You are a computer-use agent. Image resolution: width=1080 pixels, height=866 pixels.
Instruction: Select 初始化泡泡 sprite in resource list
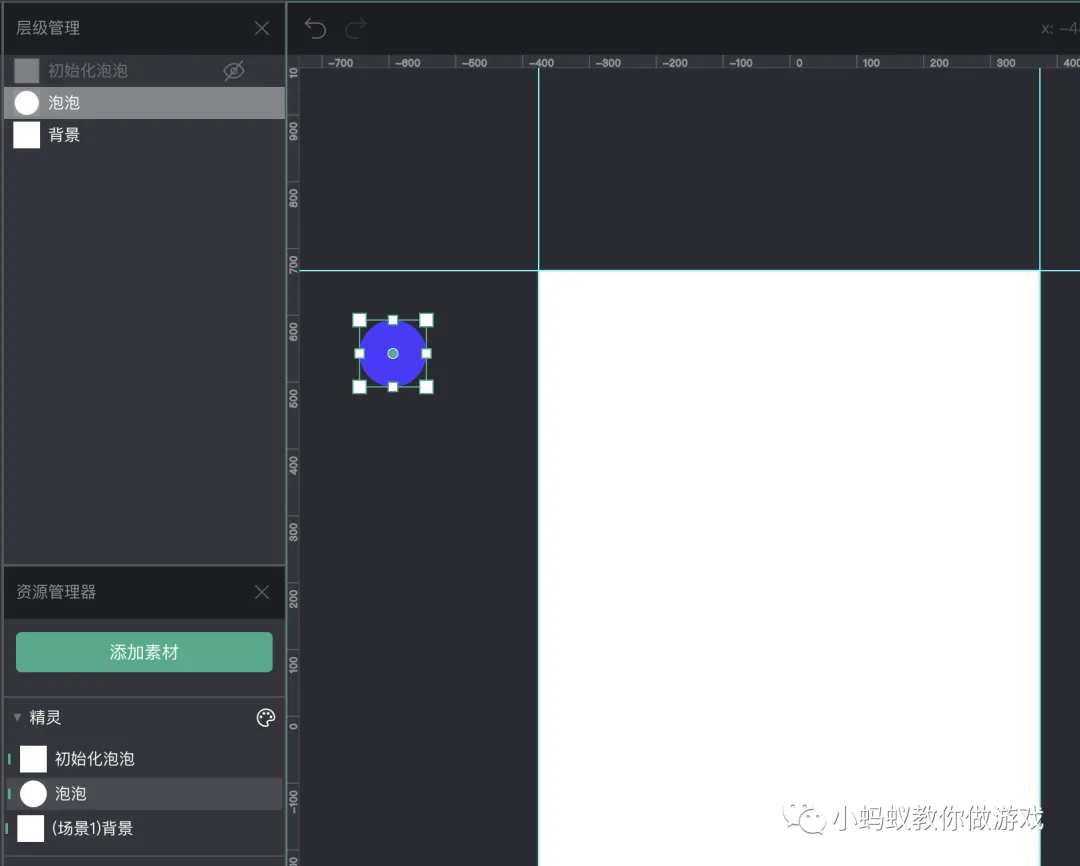pyautogui.click(x=145, y=759)
